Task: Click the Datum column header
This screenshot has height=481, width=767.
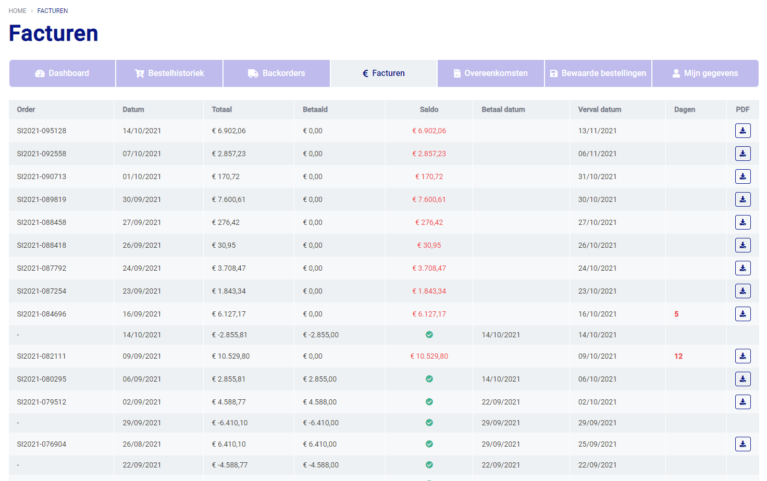Action: tap(134, 109)
